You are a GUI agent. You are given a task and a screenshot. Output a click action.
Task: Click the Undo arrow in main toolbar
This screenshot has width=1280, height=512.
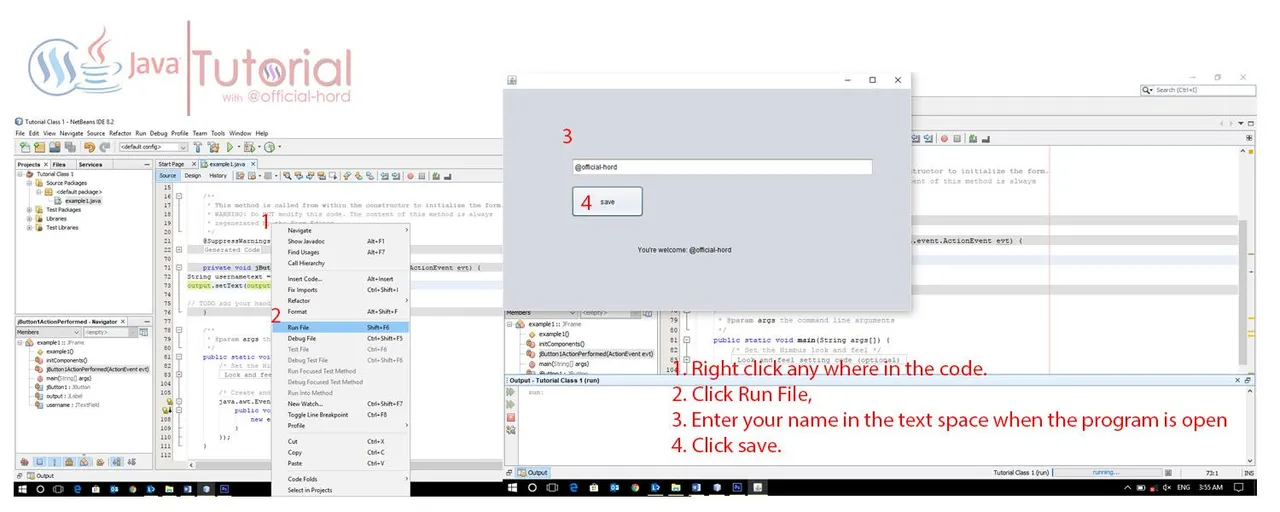[x=90, y=147]
